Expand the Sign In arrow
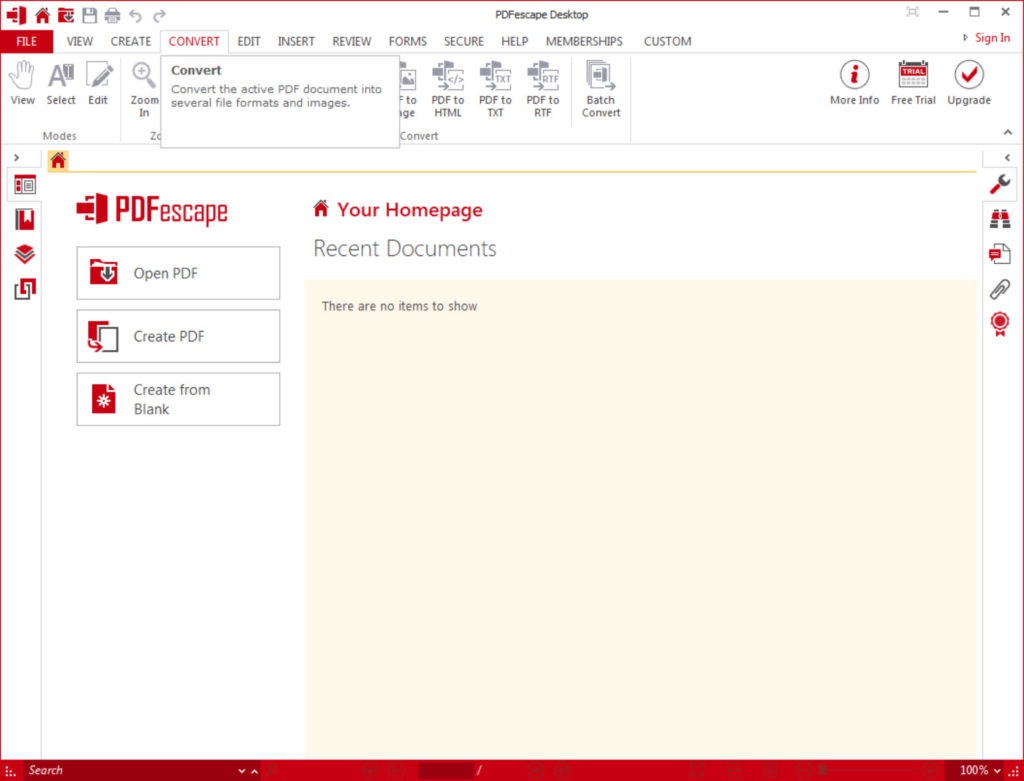 pyautogui.click(x=965, y=38)
